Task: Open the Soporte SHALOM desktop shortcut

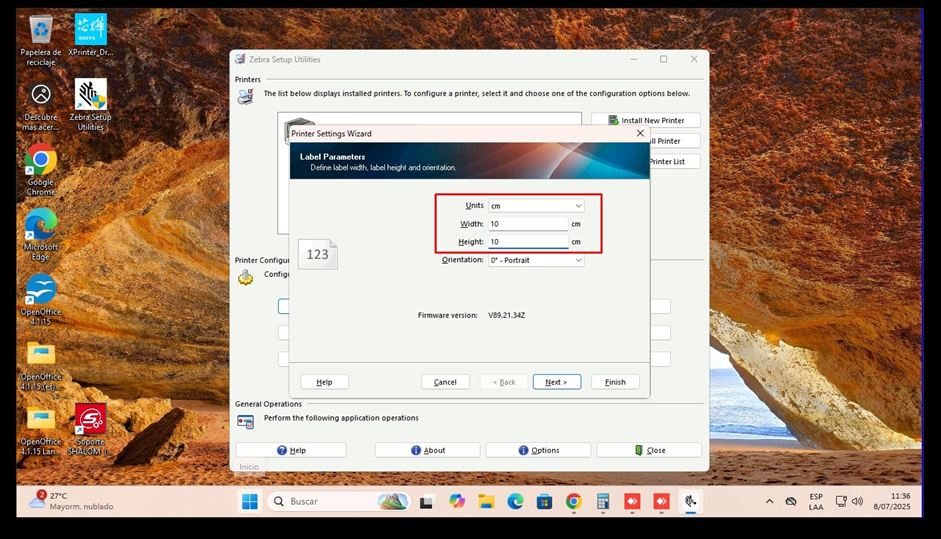Action: point(91,419)
